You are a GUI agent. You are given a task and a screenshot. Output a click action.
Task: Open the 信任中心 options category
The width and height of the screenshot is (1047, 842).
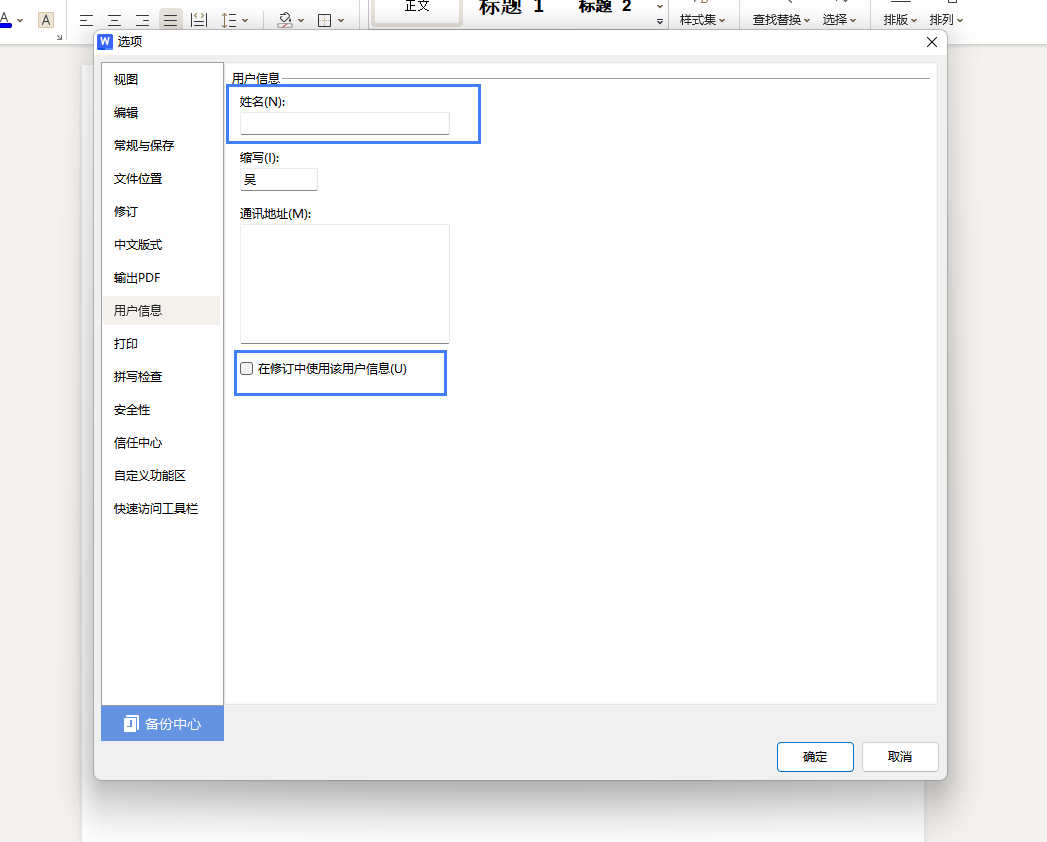tap(162, 443)
